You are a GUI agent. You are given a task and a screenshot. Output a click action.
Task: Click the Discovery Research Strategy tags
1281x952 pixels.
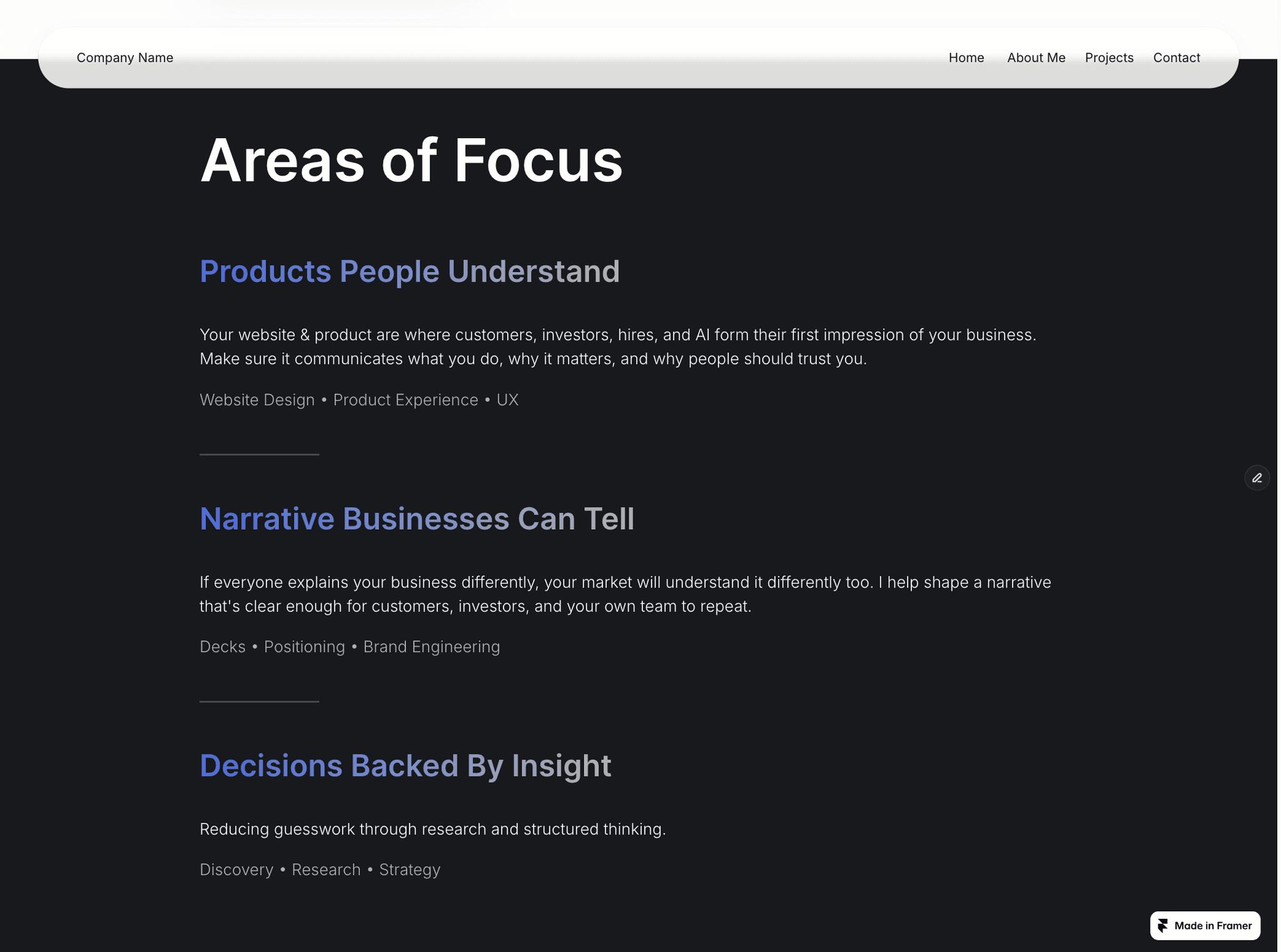[x=320, y=869]
